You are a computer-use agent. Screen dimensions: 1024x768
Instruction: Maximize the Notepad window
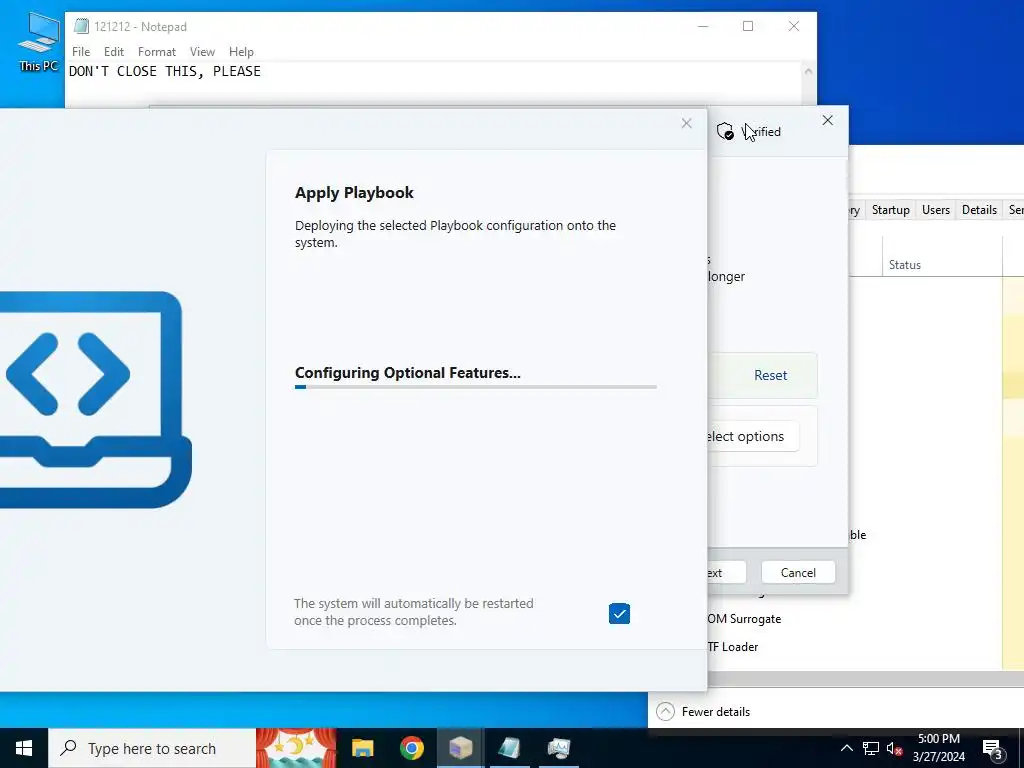coord(748,26)
